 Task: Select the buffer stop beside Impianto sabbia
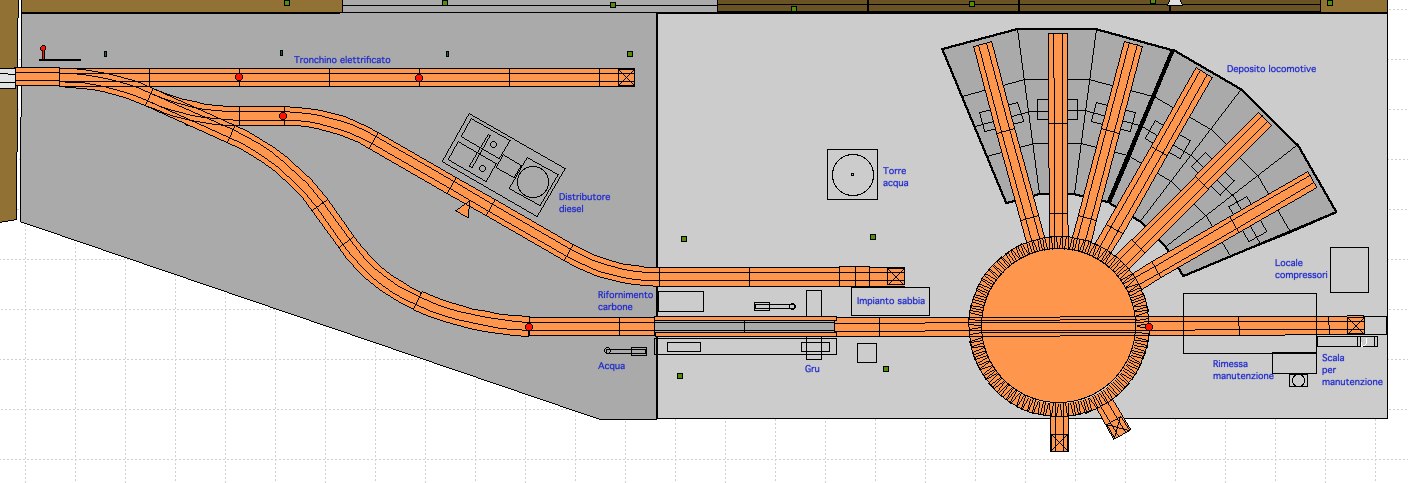(895, 276)
